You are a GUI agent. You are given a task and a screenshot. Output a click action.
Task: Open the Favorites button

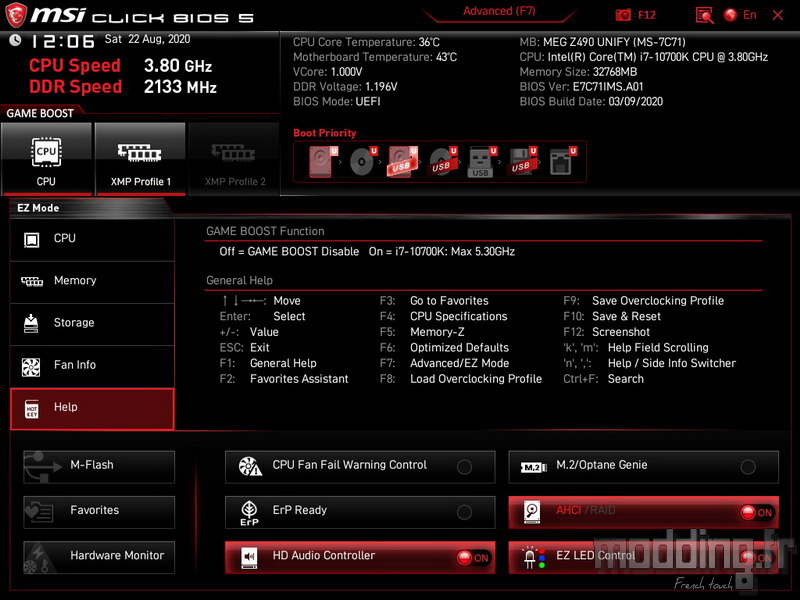point(99,512)
